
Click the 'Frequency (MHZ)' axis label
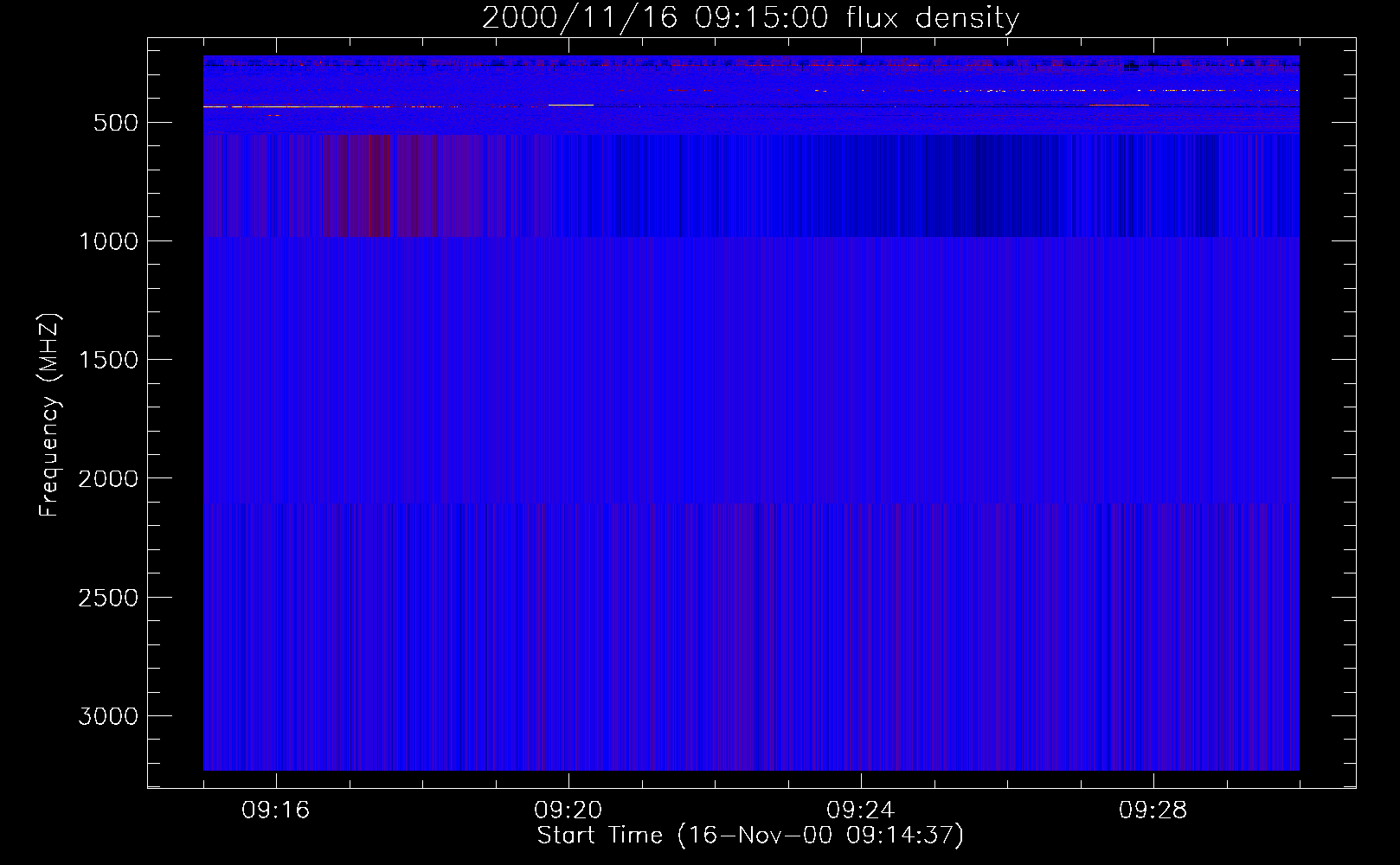click(x=49, y=414)
